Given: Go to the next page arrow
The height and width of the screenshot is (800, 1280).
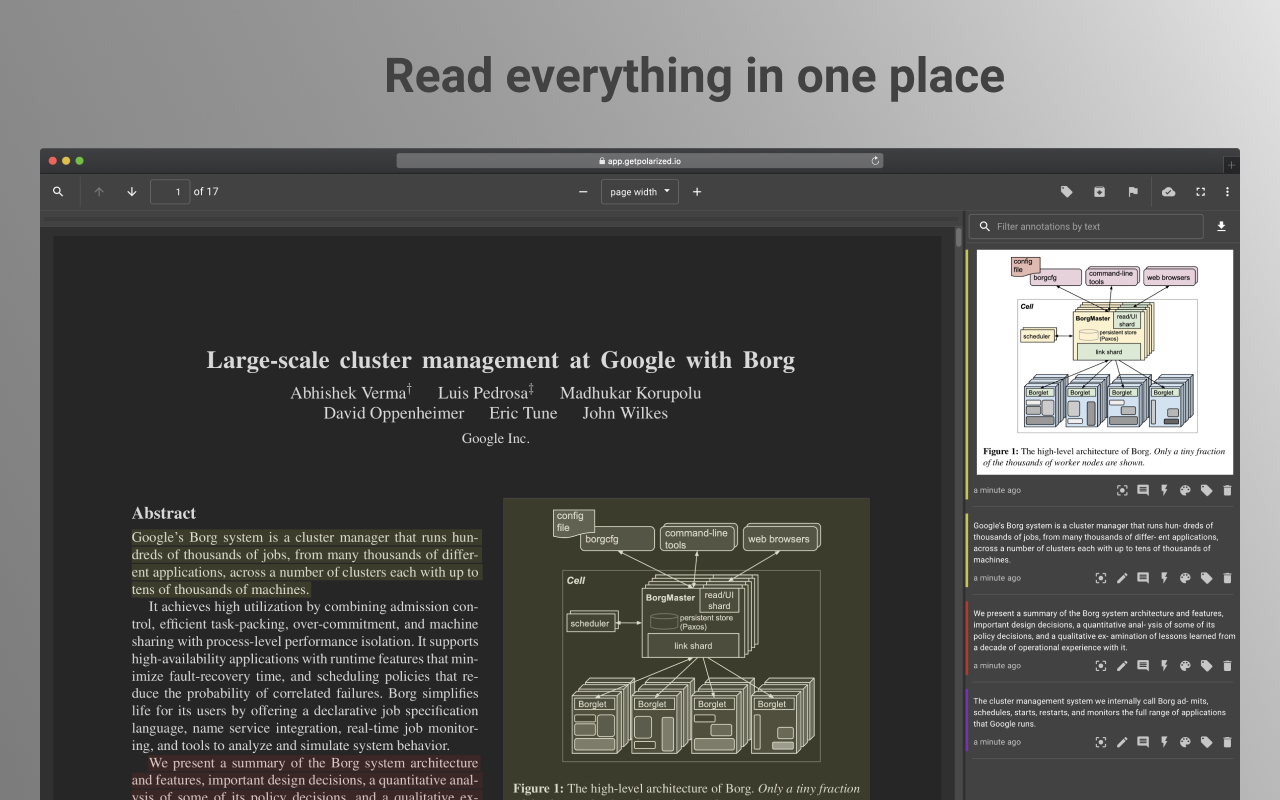Looking at the screenshot, I should 132,192.
